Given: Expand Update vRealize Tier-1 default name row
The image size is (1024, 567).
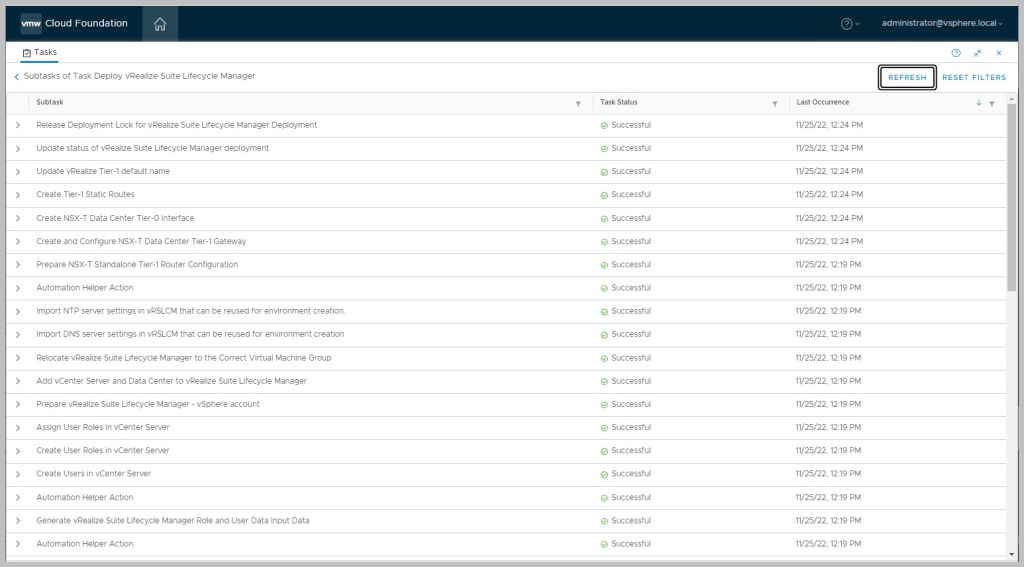Looking at the screenshot, I should [x=18, y=171].
